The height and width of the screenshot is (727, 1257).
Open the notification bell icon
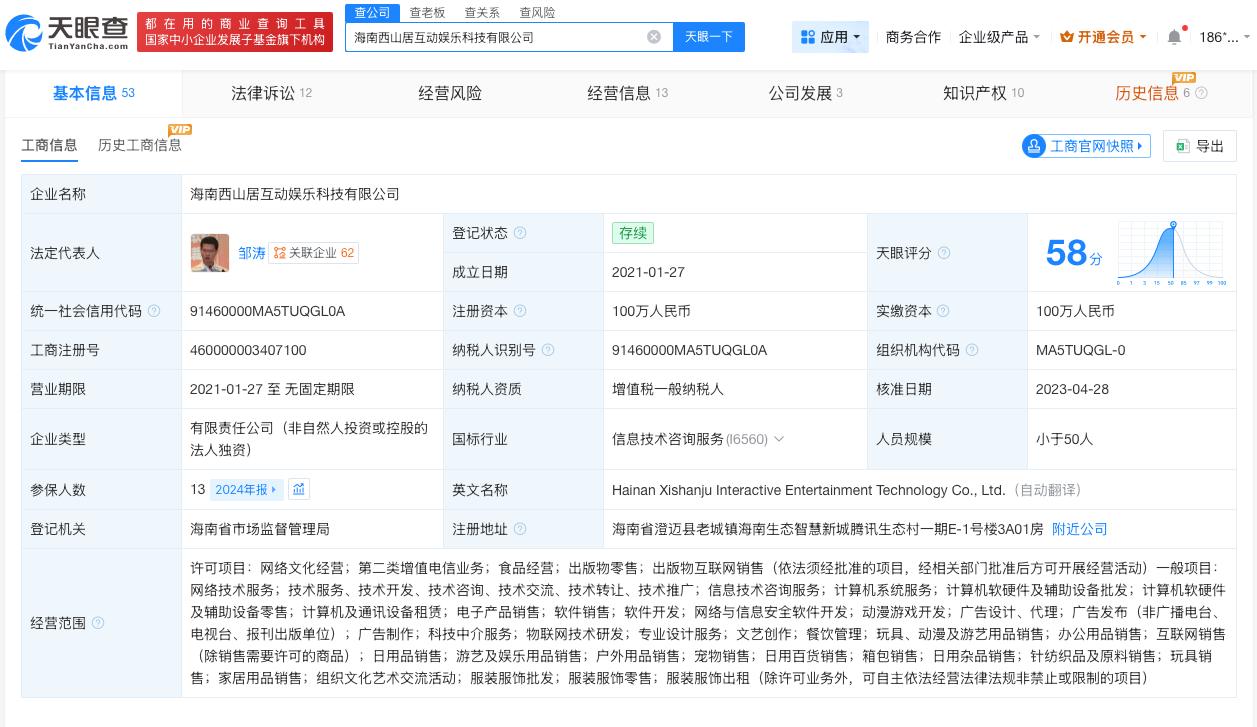1175,36
